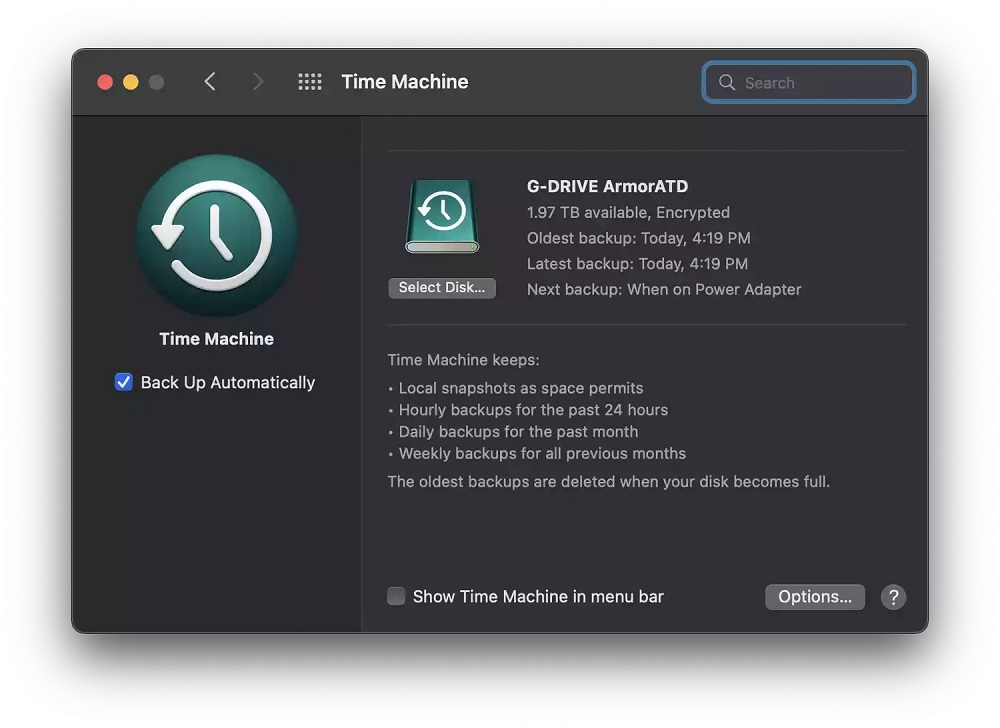Screen dimensions: 1000x728
Task: Click the Next backup power adapter text
Action: pos(664,289)
